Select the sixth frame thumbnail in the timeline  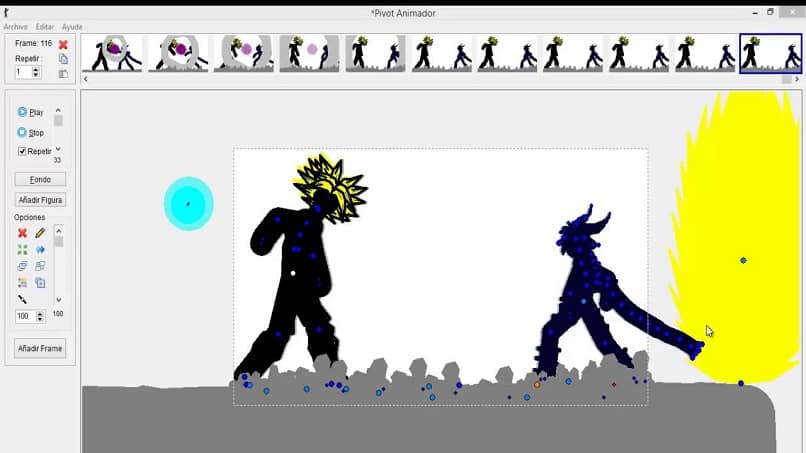point(441,53)
